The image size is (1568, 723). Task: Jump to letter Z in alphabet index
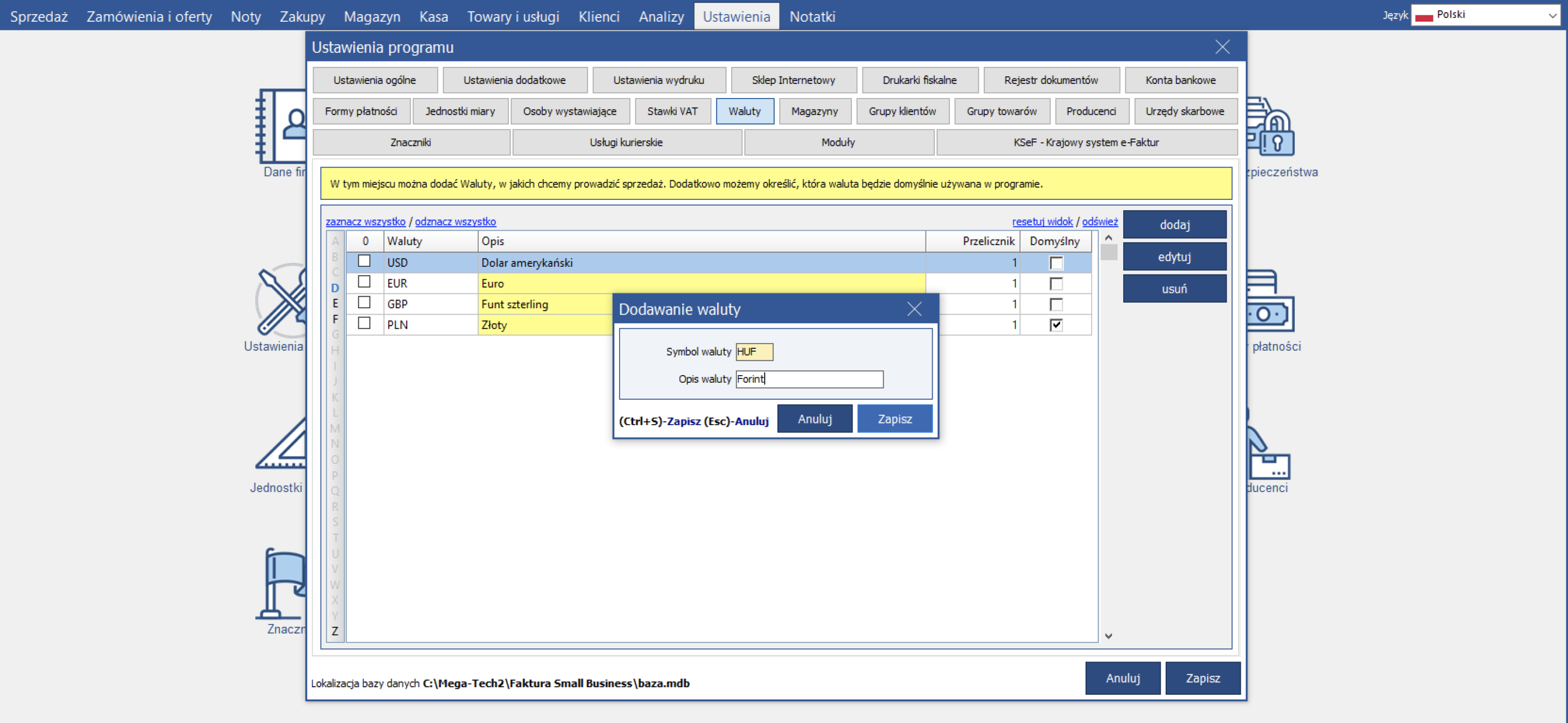pos(335,631)
